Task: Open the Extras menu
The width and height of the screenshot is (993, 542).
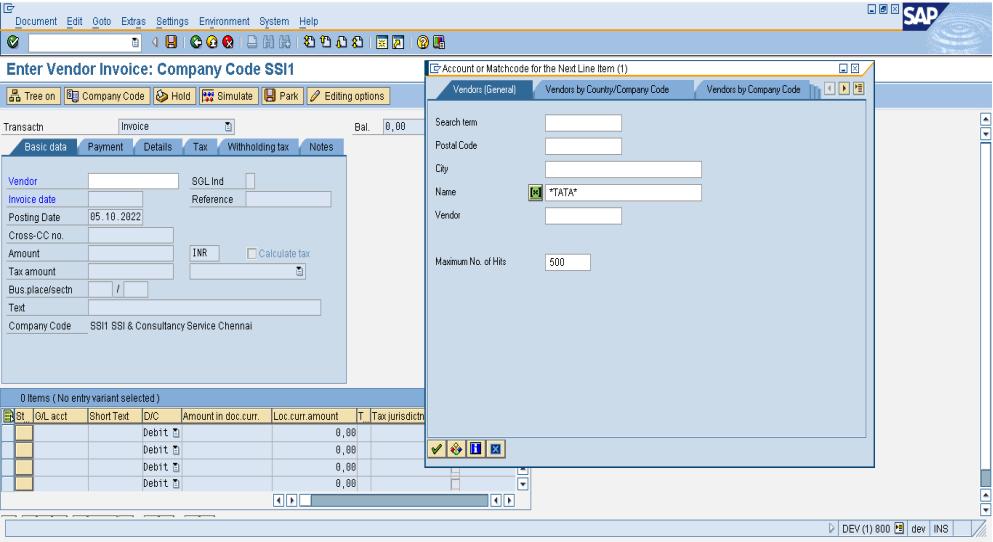Action: (x=133, y=21)
